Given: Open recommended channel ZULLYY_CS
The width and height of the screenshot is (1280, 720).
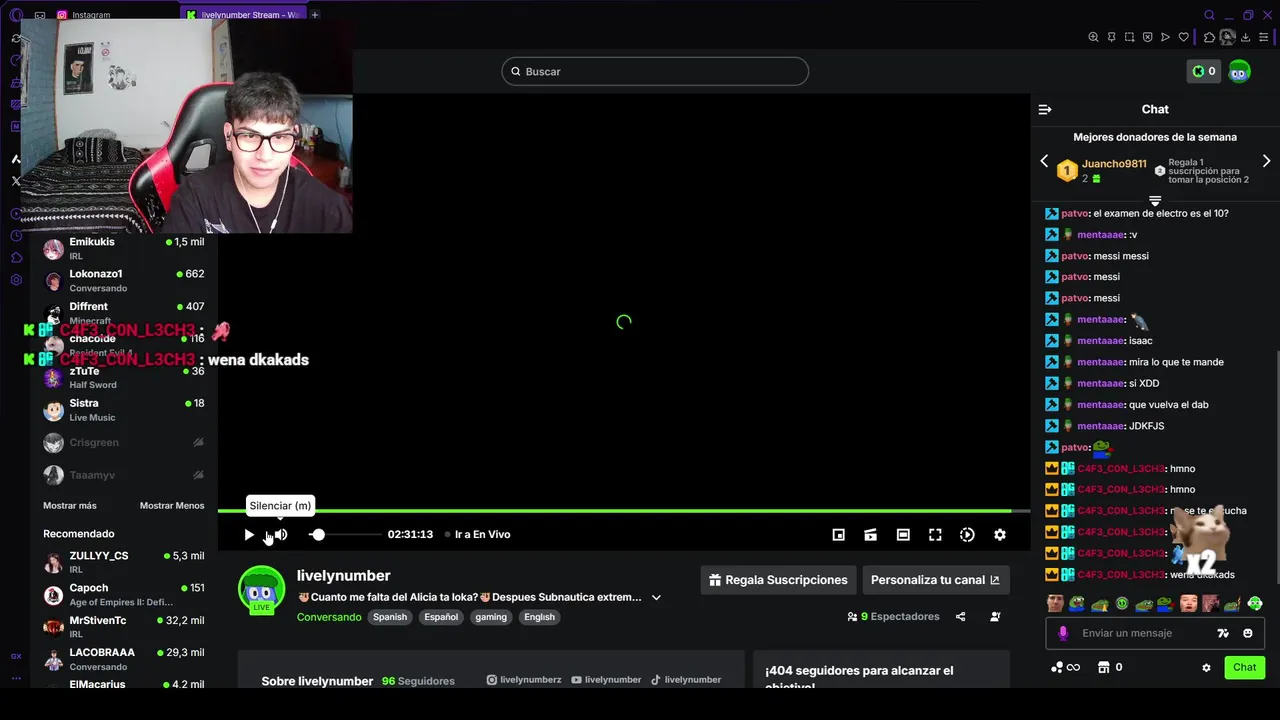Looking at the screenshot, I should tap(124, 562).
